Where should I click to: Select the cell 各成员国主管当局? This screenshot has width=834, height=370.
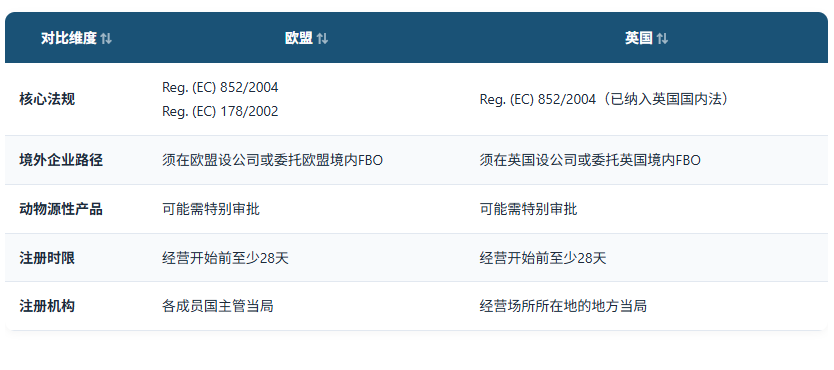coord(218,306)
